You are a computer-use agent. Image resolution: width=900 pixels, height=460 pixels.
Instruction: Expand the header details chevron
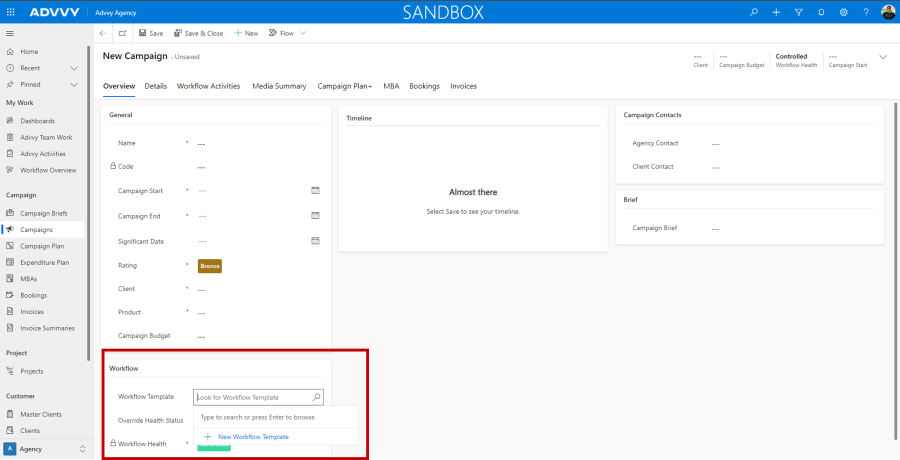pyautogui.click(x=883, y=57)
